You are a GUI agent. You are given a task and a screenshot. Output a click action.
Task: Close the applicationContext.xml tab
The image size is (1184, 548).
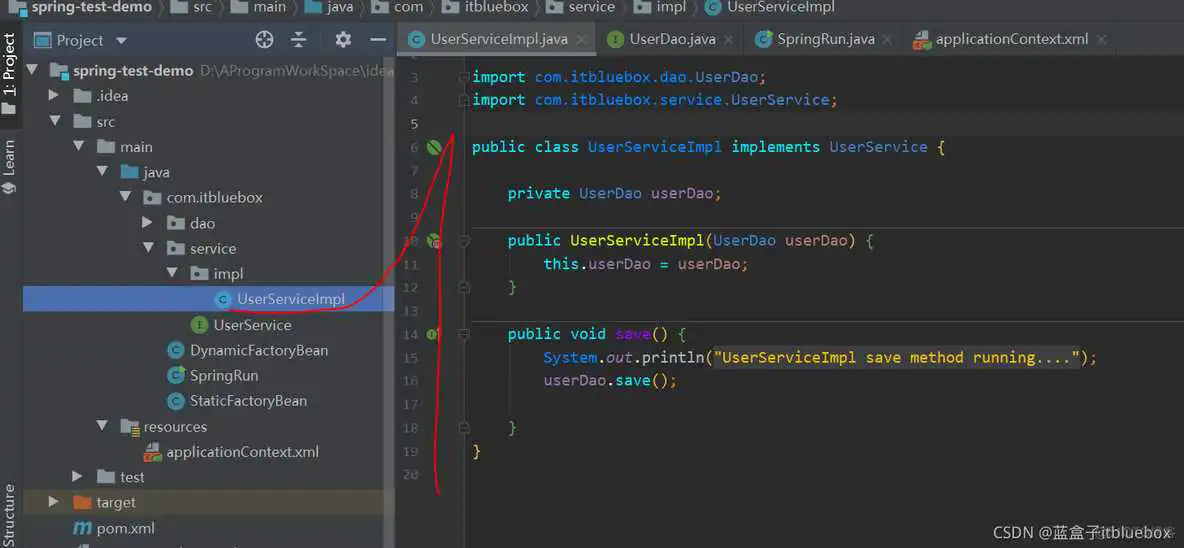tap(1101, 40)
